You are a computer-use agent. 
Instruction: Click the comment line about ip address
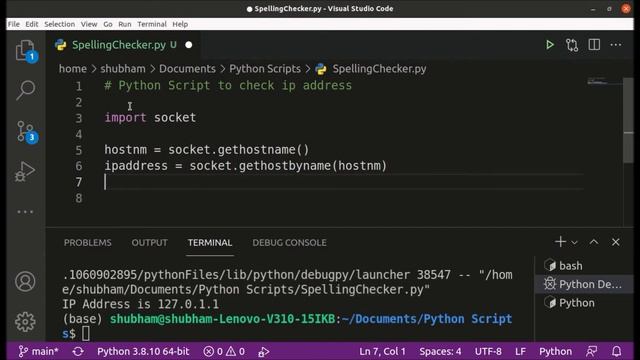(x=228, y=86)
